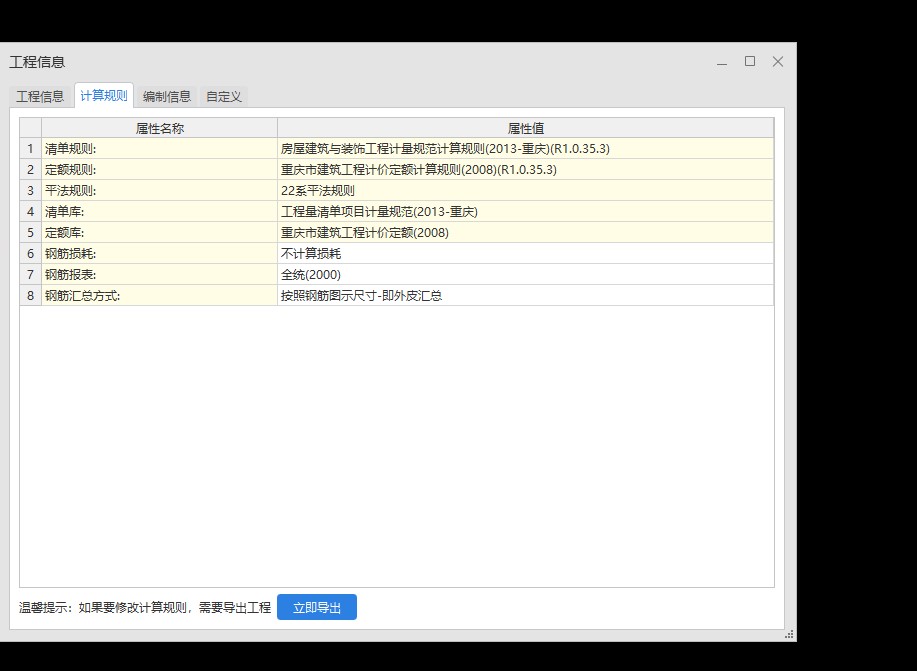The height and width of the screenshot is (671, 917).
Task: Select the 定额规则 property name cell
Action: pyautogui.click(x=160, y=170)
